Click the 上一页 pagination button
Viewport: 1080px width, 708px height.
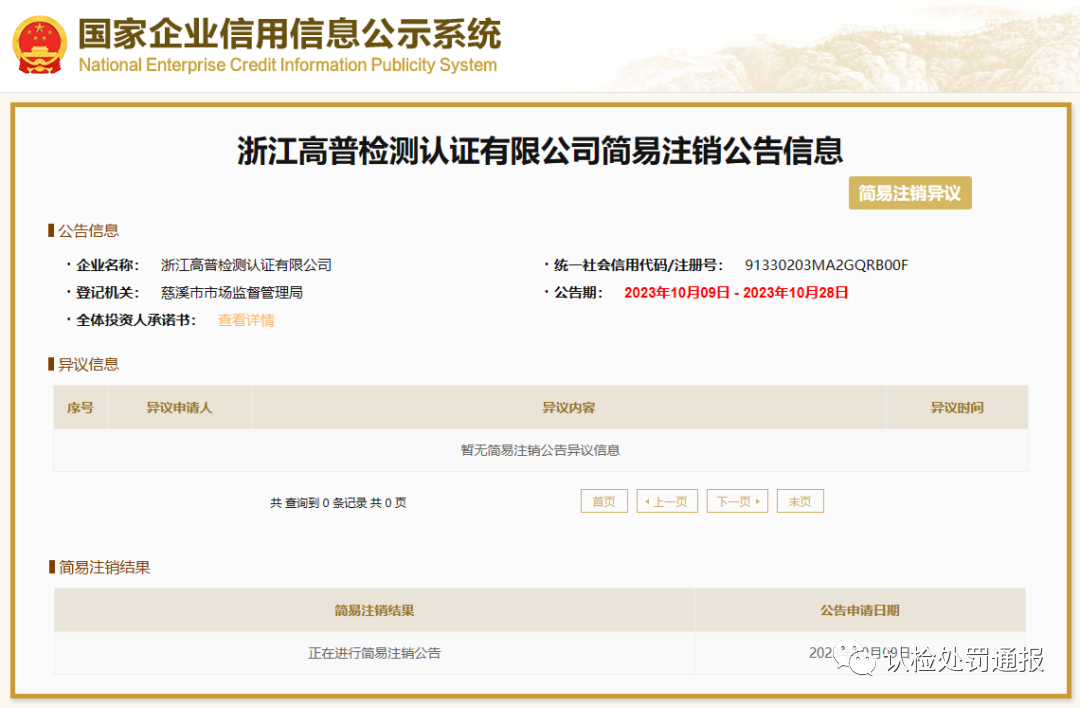click(667, 501)
